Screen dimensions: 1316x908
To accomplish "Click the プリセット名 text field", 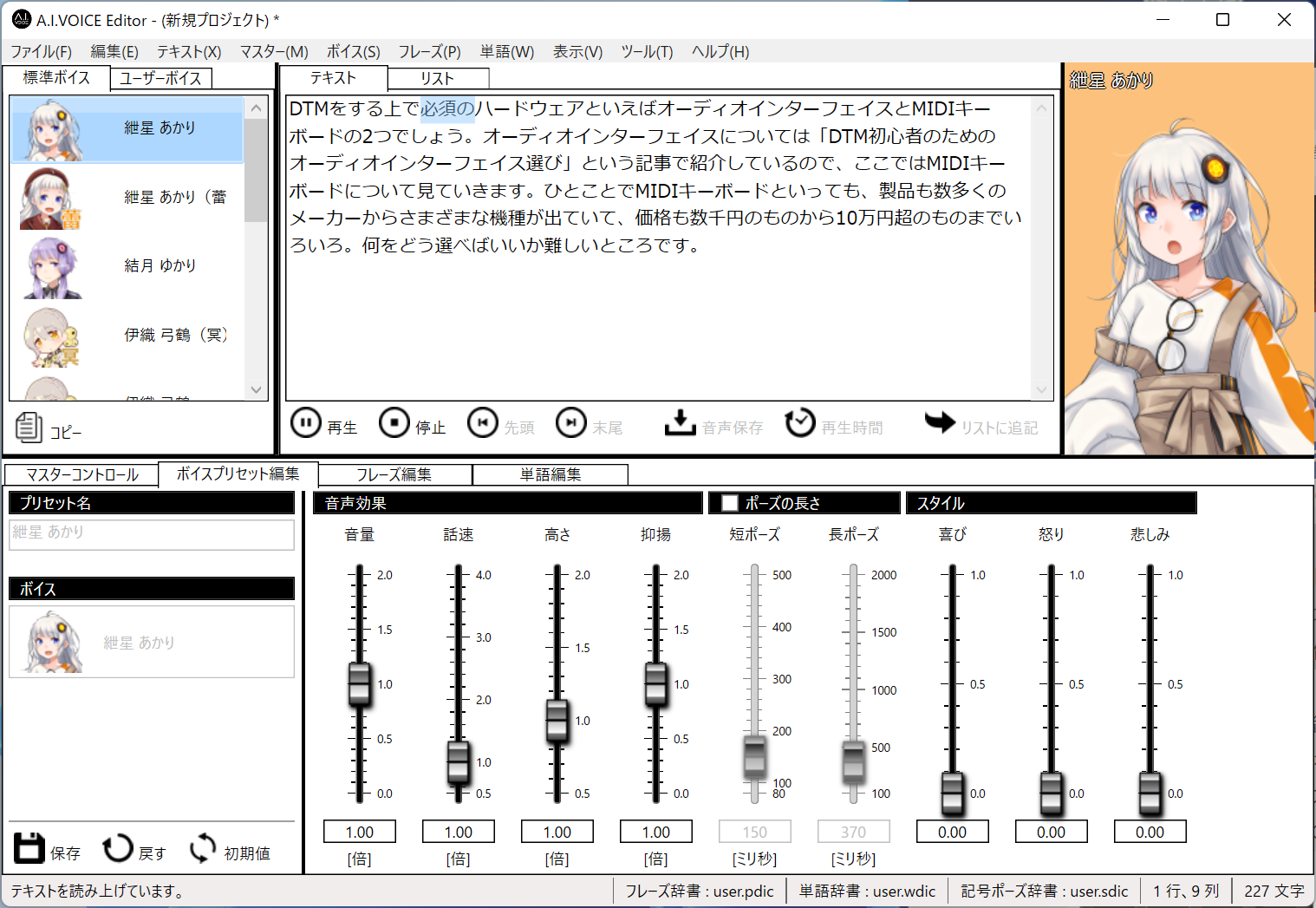I will click(x=152, y=534).
